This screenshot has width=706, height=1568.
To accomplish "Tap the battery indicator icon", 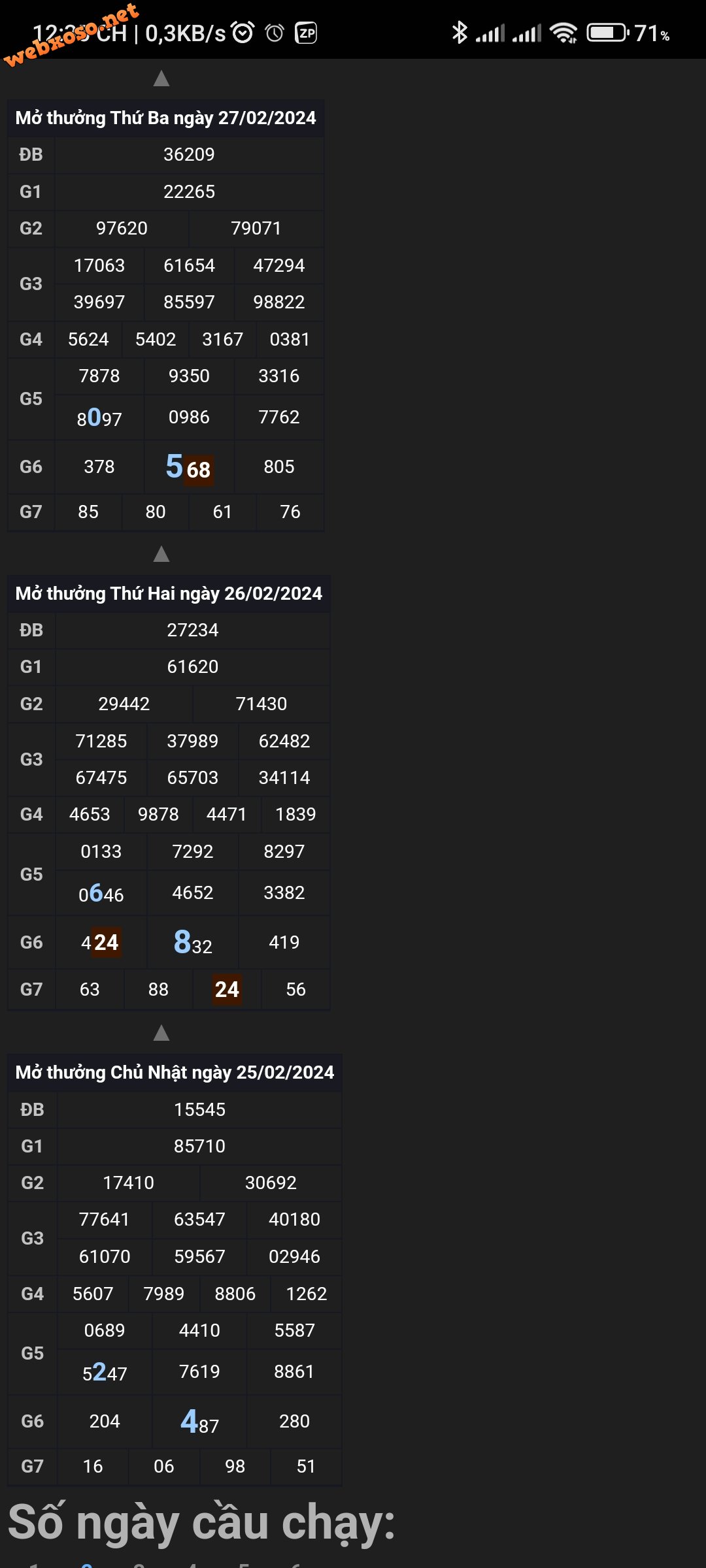I will 608,33.
